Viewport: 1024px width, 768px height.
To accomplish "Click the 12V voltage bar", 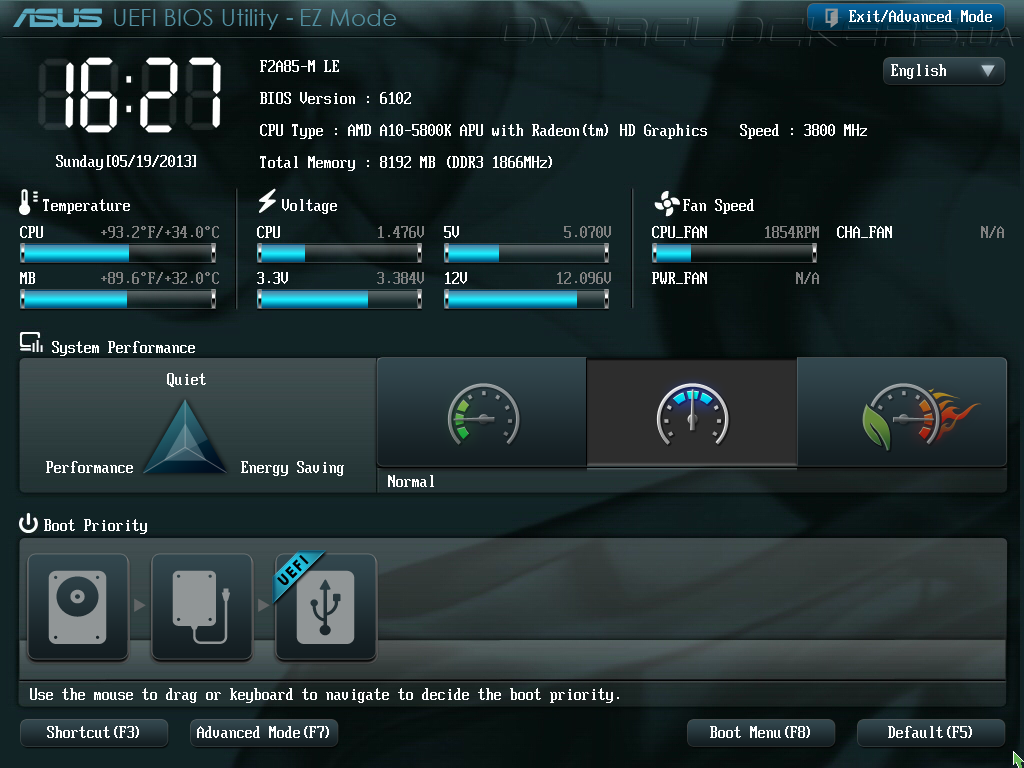I will 526,299.
